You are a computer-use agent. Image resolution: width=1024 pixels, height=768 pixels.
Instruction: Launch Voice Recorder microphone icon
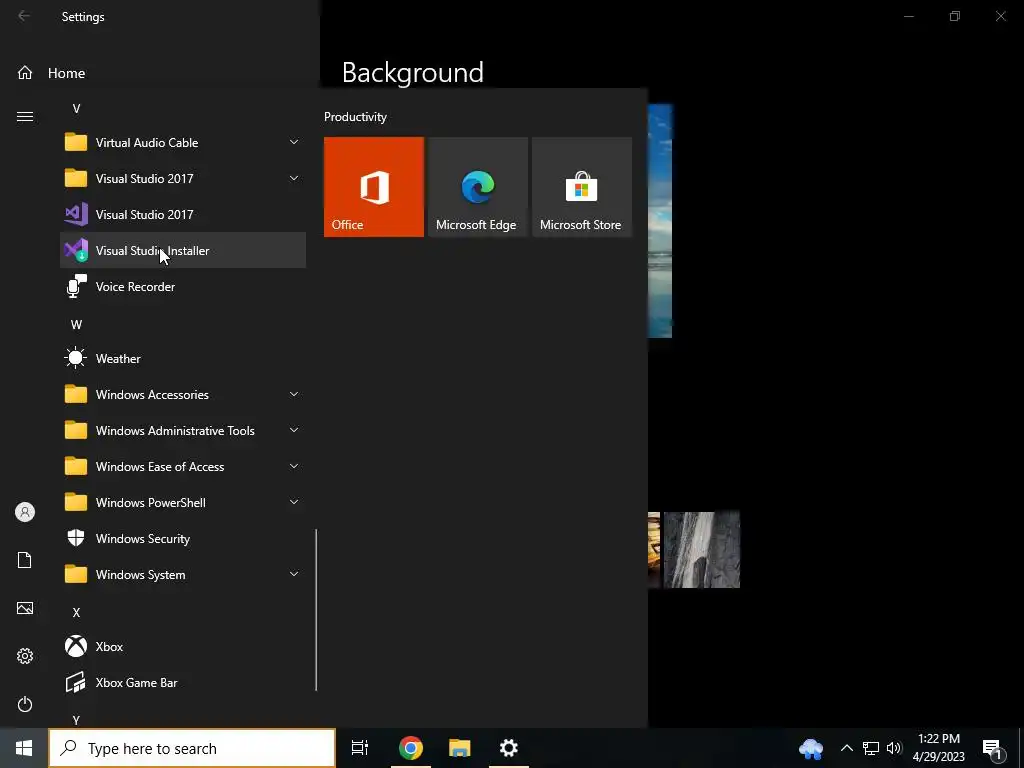[x=76, y=286]
